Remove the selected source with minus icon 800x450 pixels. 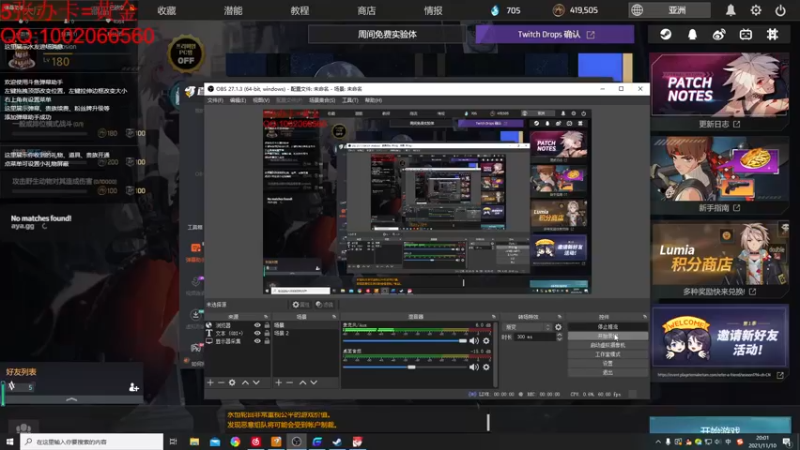coord(221,382)
